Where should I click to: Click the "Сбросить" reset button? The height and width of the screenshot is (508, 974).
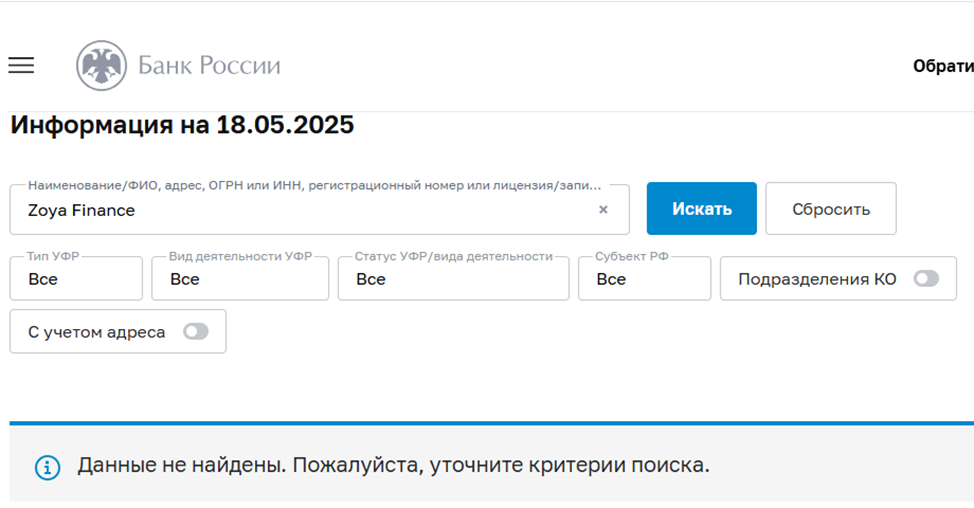(x=830, y=209)
